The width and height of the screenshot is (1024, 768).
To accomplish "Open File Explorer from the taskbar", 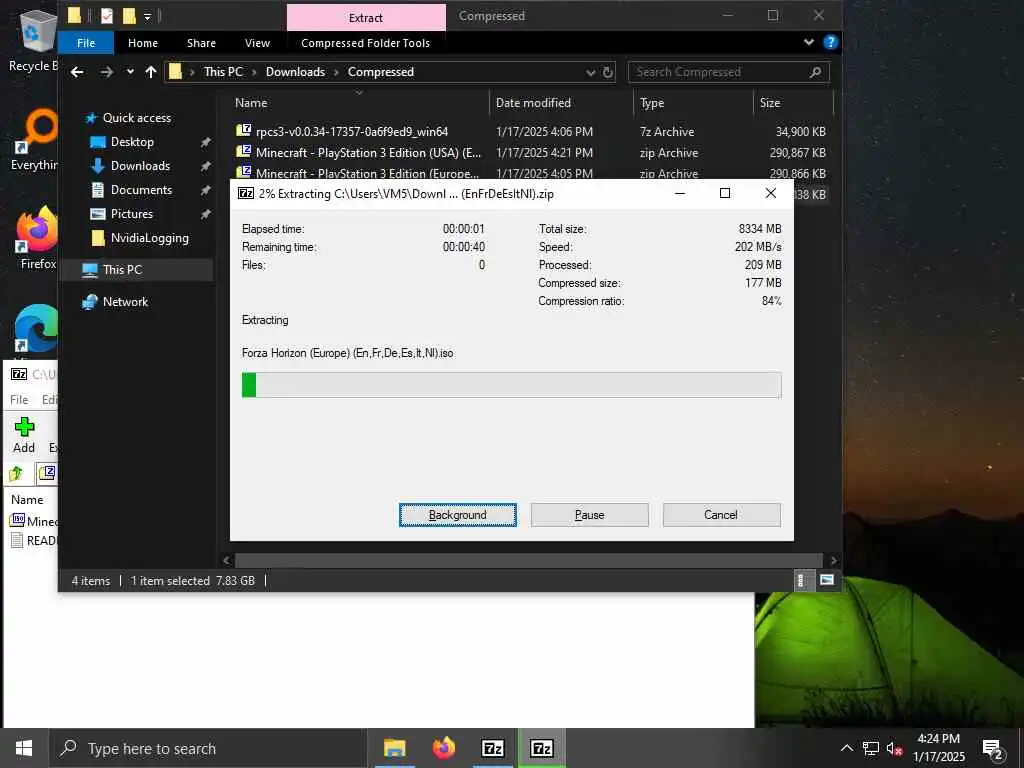I will [394, 748].
